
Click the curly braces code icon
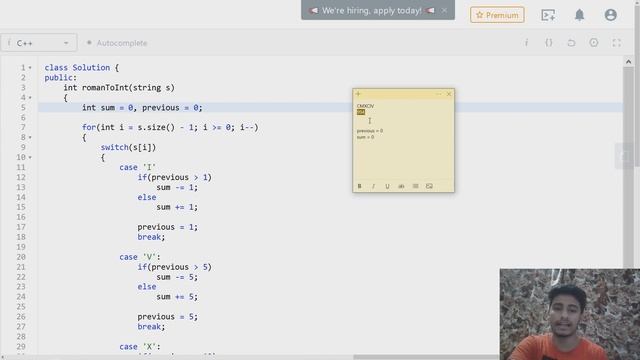549,42
